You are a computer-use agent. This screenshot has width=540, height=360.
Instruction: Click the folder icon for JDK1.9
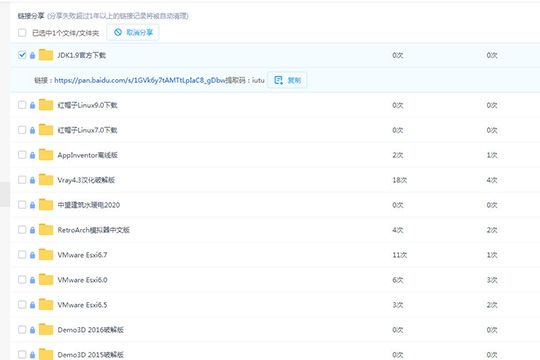(x=46, y=55)
